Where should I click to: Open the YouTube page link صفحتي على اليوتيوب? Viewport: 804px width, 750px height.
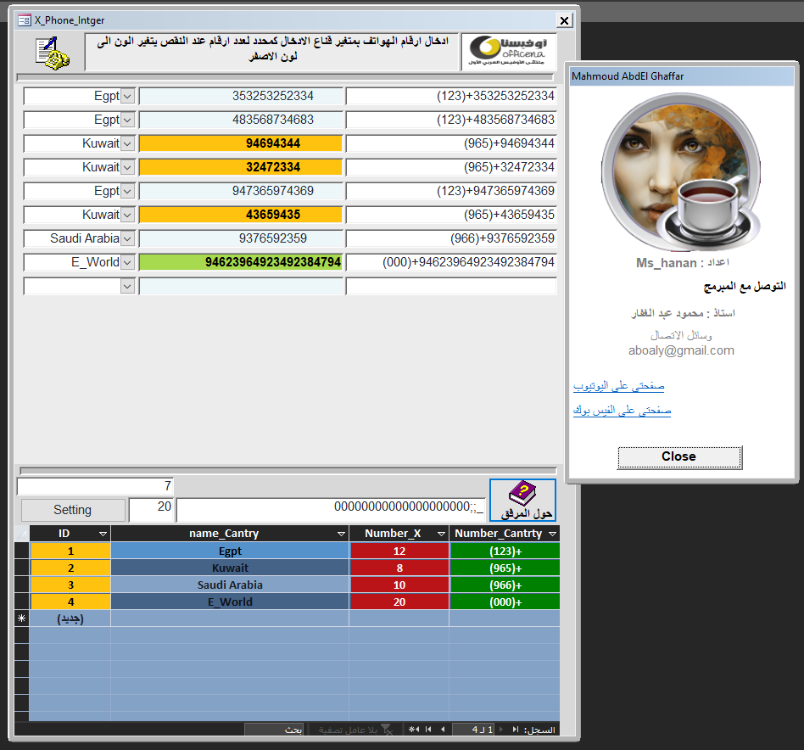click(619, 386)
